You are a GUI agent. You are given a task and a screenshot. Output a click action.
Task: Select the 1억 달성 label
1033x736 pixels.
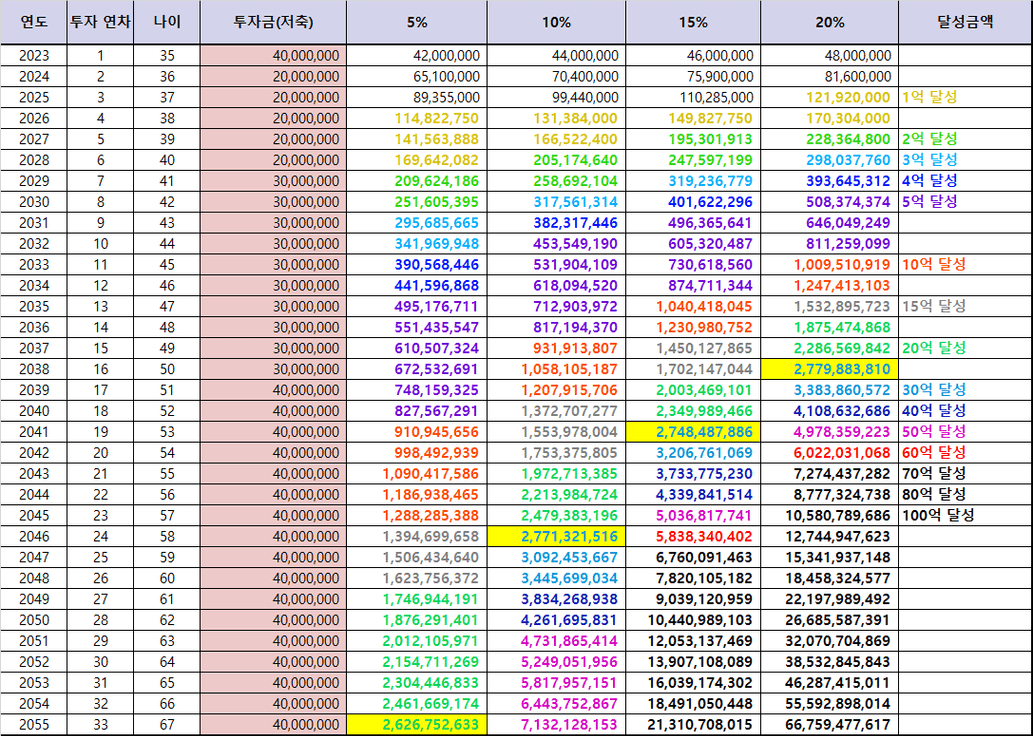tap(930, 98)
